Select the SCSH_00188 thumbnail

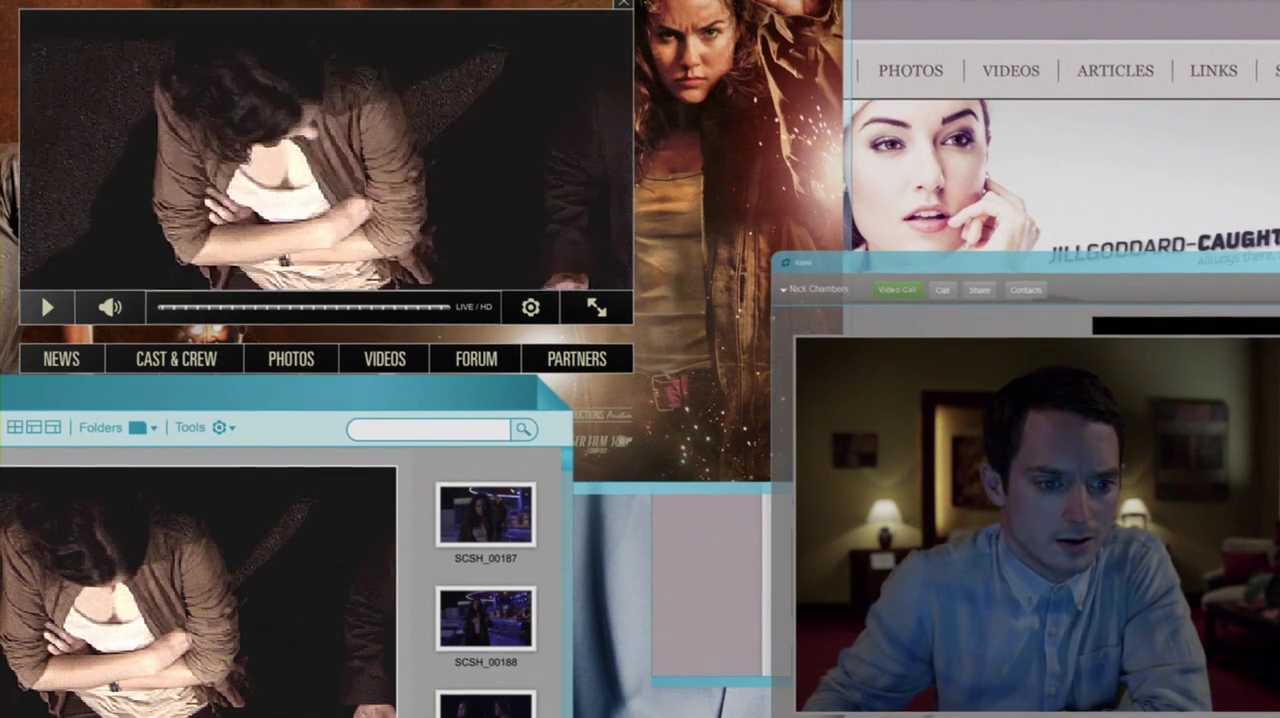pos(485,618)
